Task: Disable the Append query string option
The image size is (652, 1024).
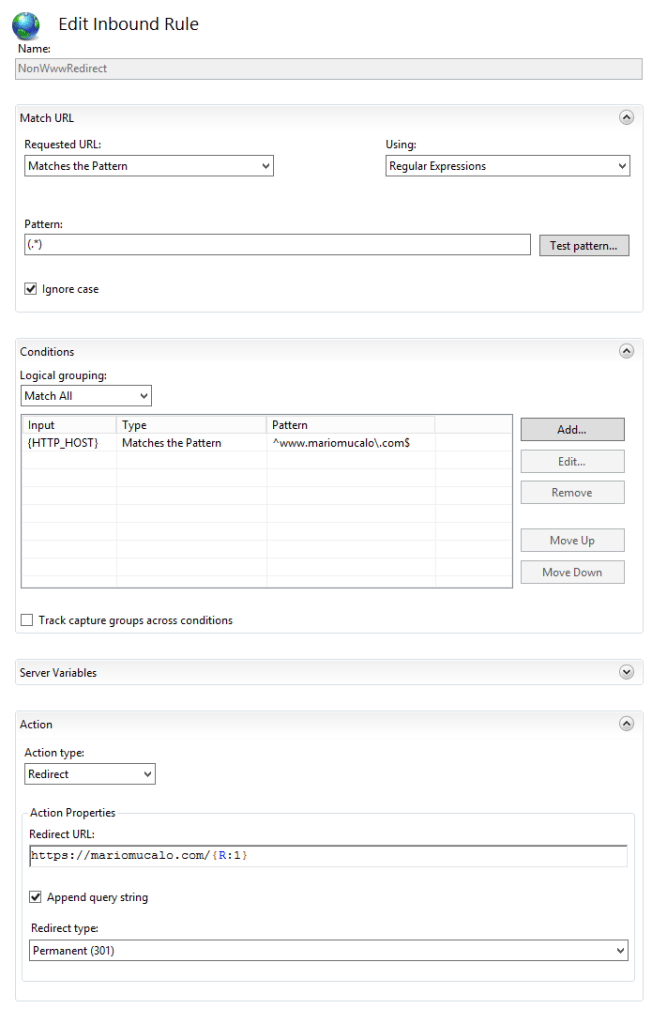Action: 35,897
